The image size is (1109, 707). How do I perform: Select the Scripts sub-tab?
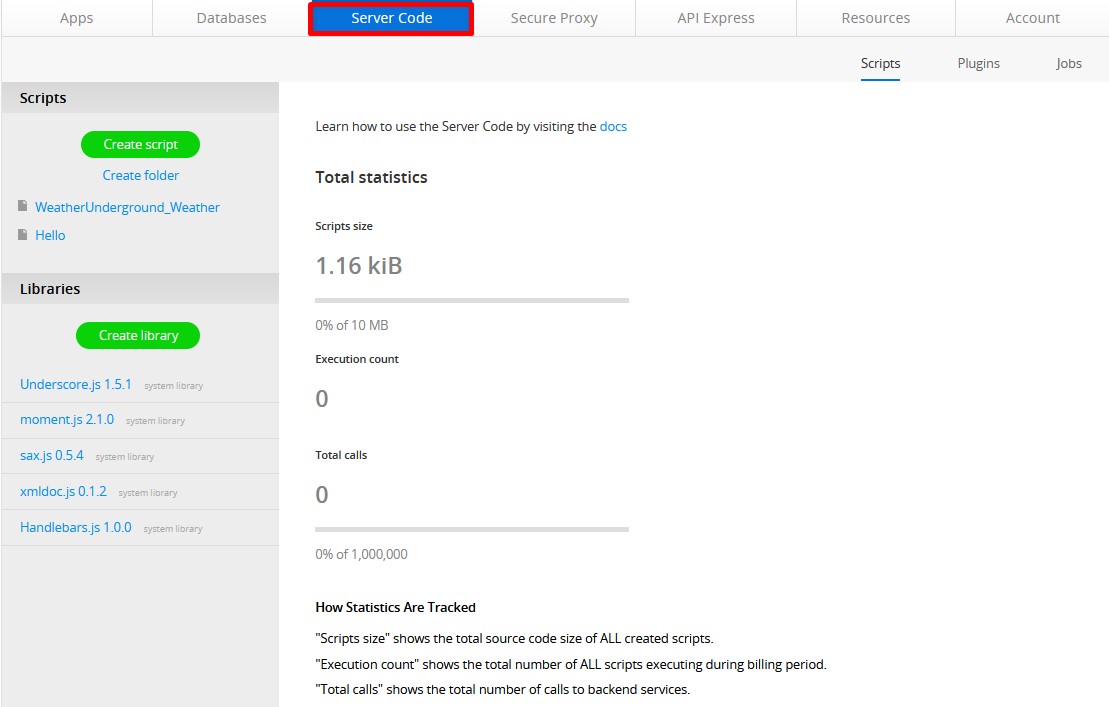coord(881,64)
